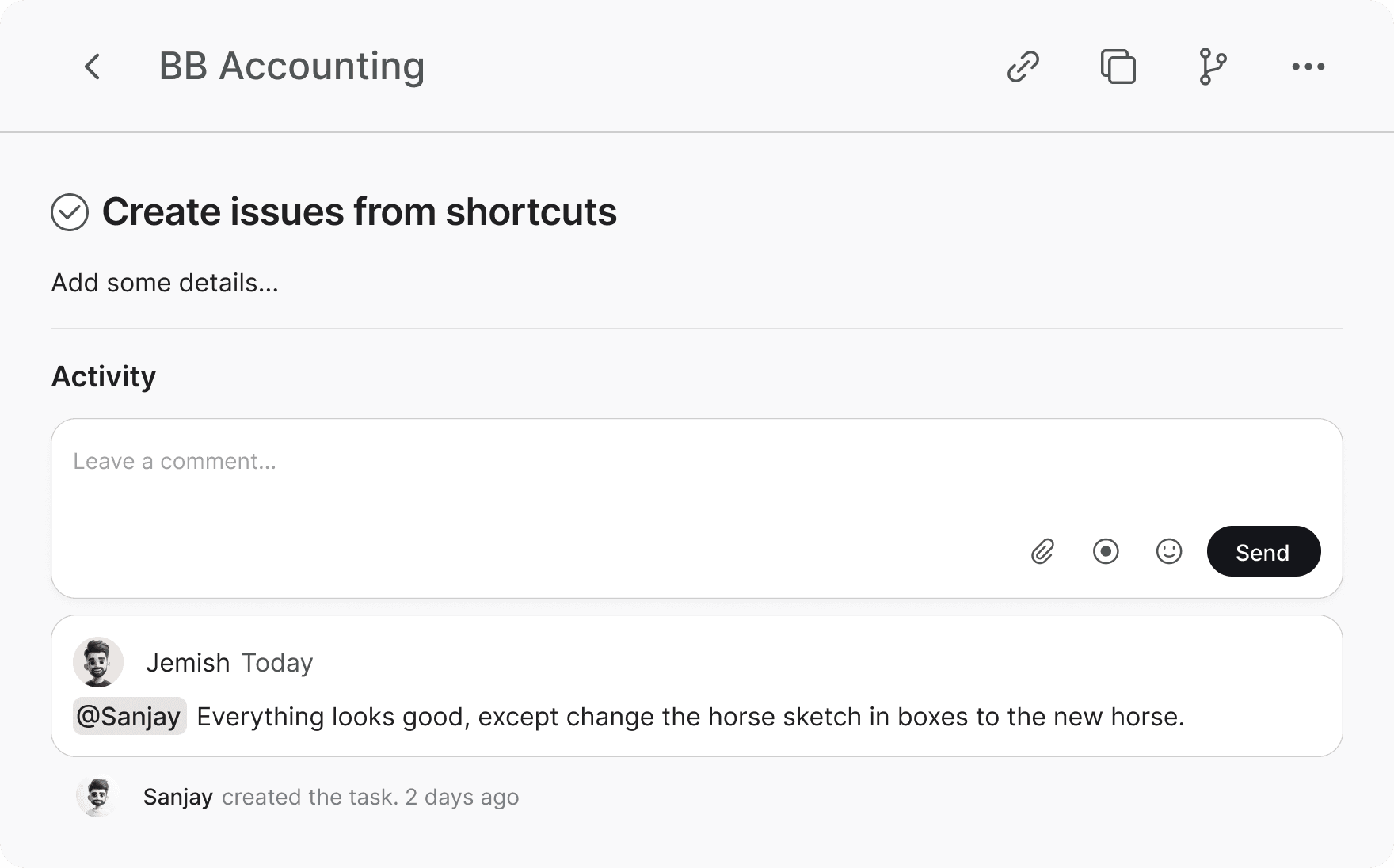The height and width of the screenshot is (868, 1394).
Task: Select the @Sanjay mention tag
Action: pyautogui.click(x=130, y=716)
